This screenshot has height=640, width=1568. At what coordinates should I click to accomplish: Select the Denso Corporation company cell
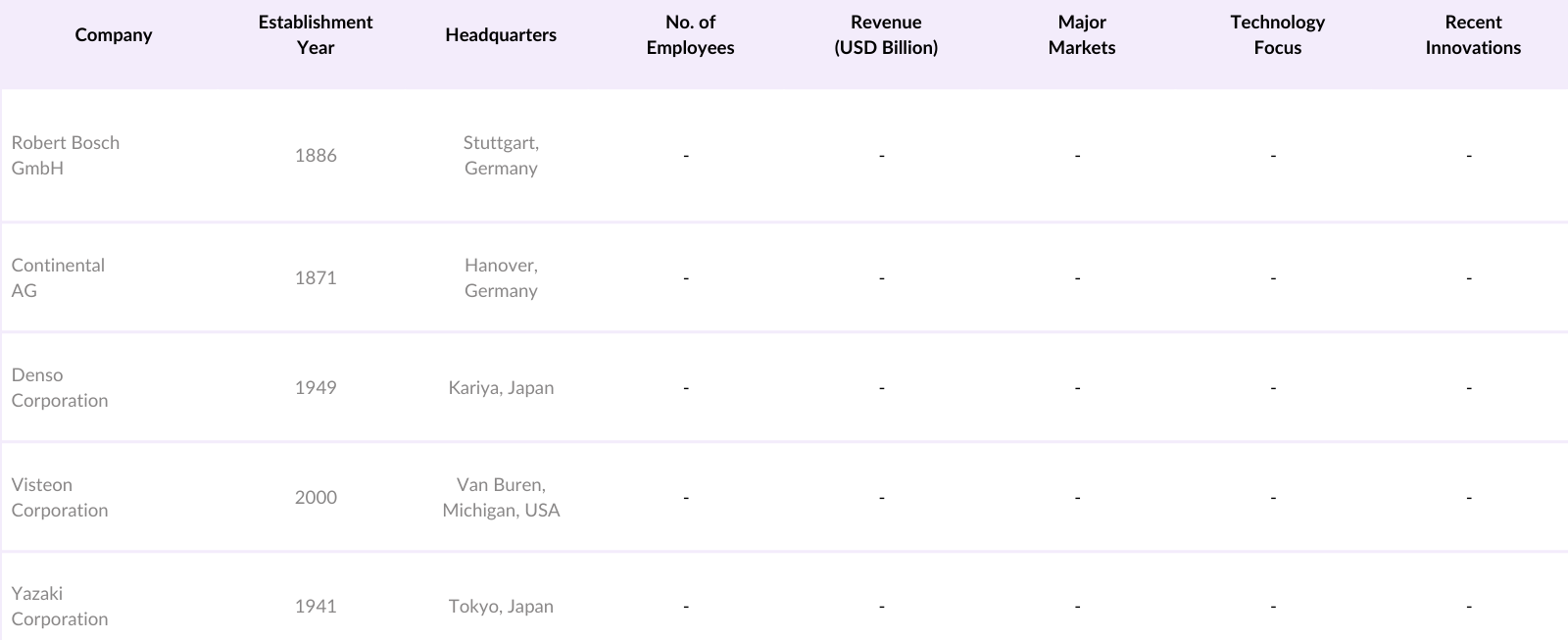60,387
